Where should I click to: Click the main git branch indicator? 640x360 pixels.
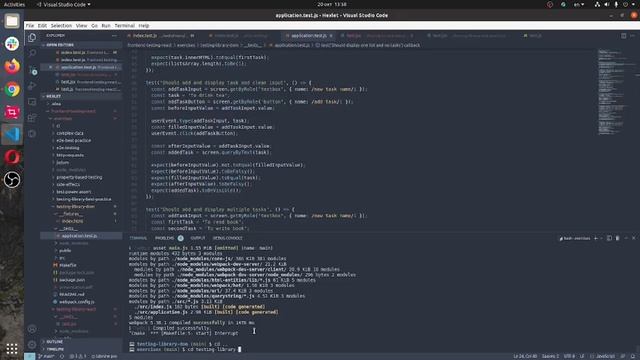[46, 356]
